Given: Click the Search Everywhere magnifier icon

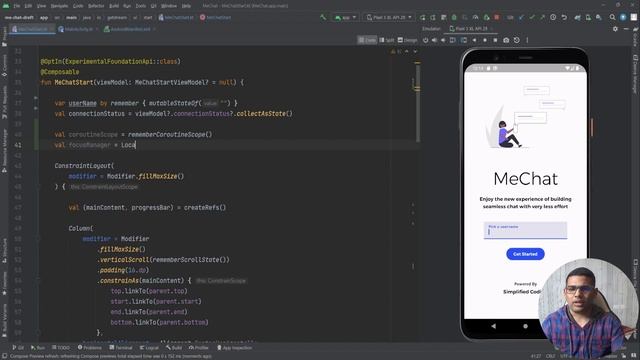Looking at the screenshot, I should (612, 18).
